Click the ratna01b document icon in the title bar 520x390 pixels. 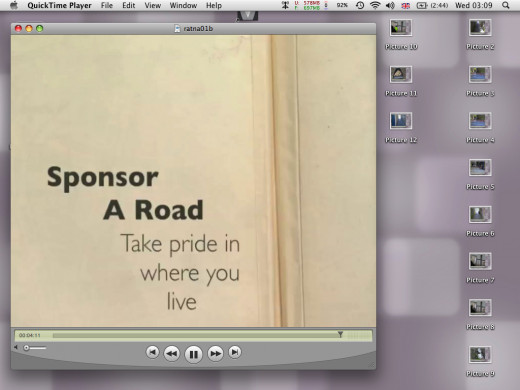click(x=178, y=29)
